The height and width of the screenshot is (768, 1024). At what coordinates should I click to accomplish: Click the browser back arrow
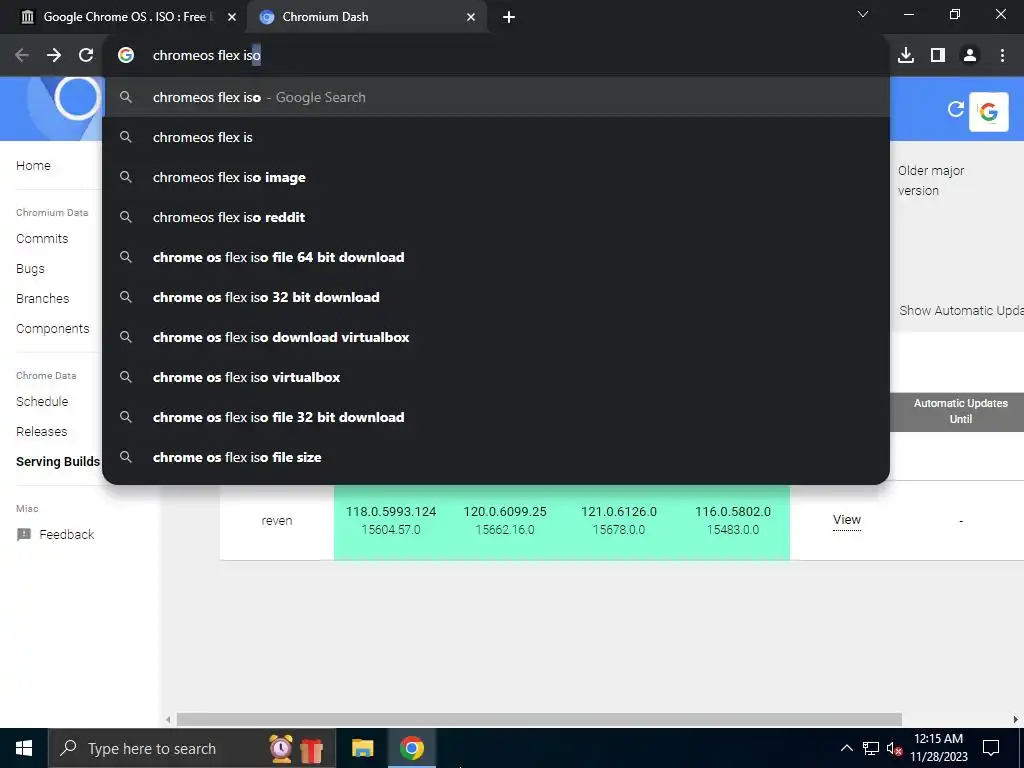pyautogui.click(x=22, y=56)
